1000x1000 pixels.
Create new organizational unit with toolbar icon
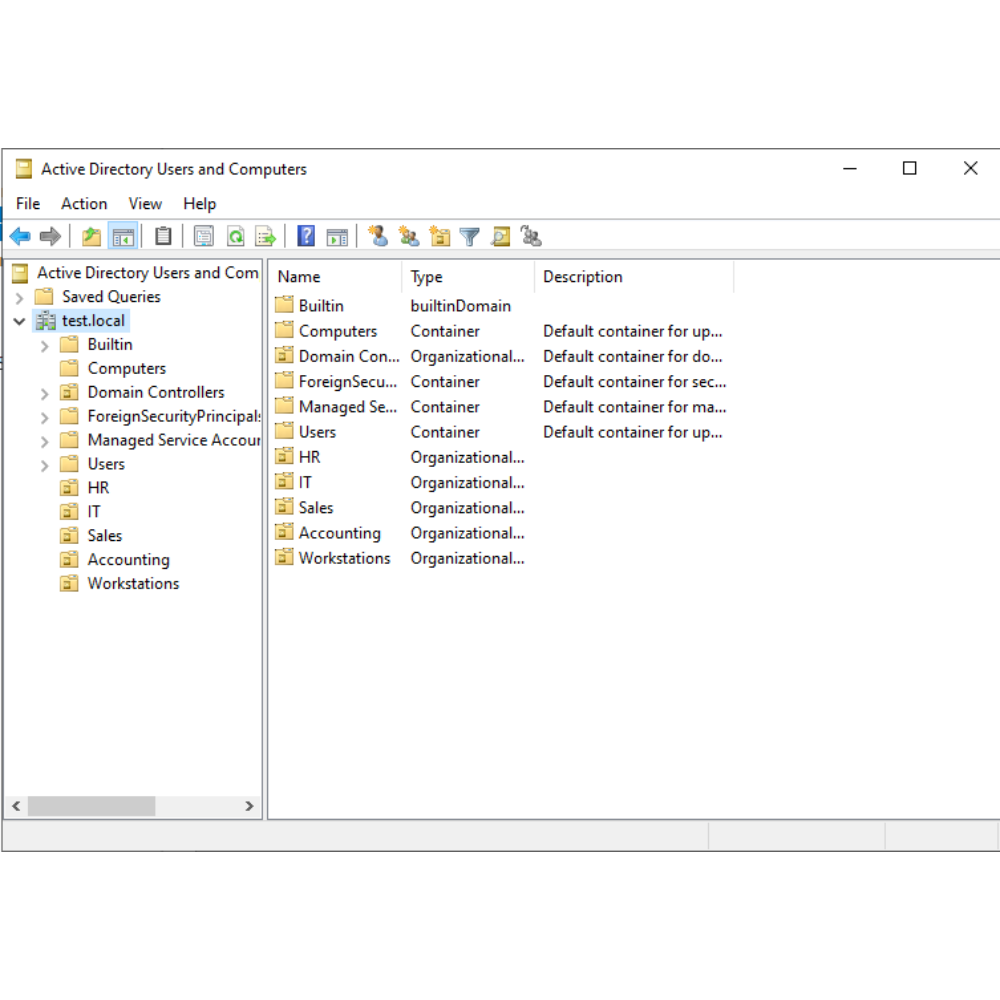(x=439, y=237)
